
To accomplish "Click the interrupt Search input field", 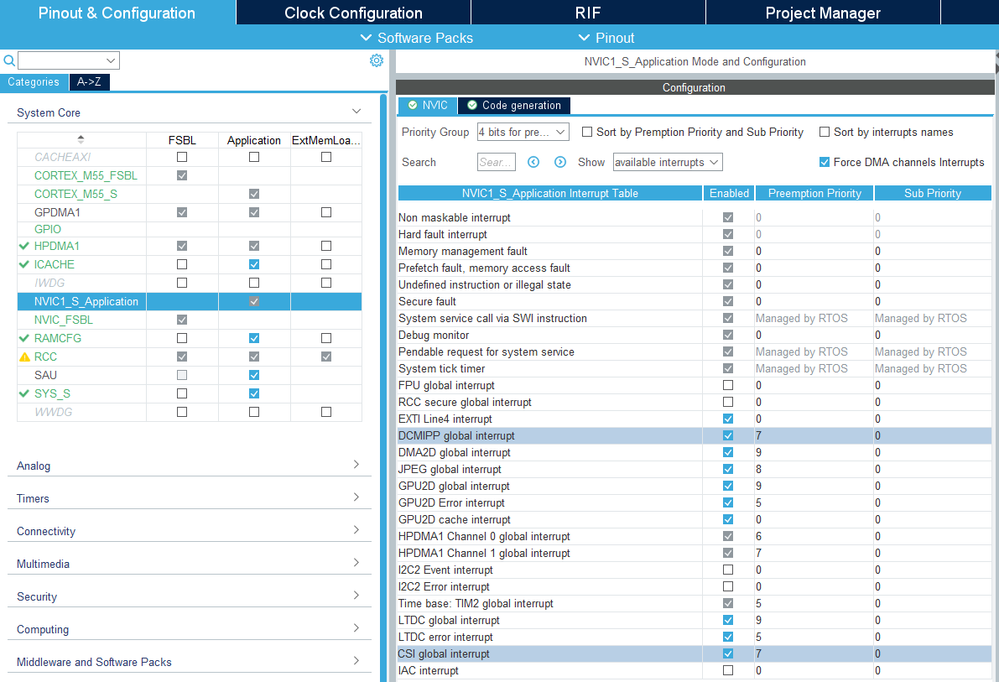I will (496, 162).
